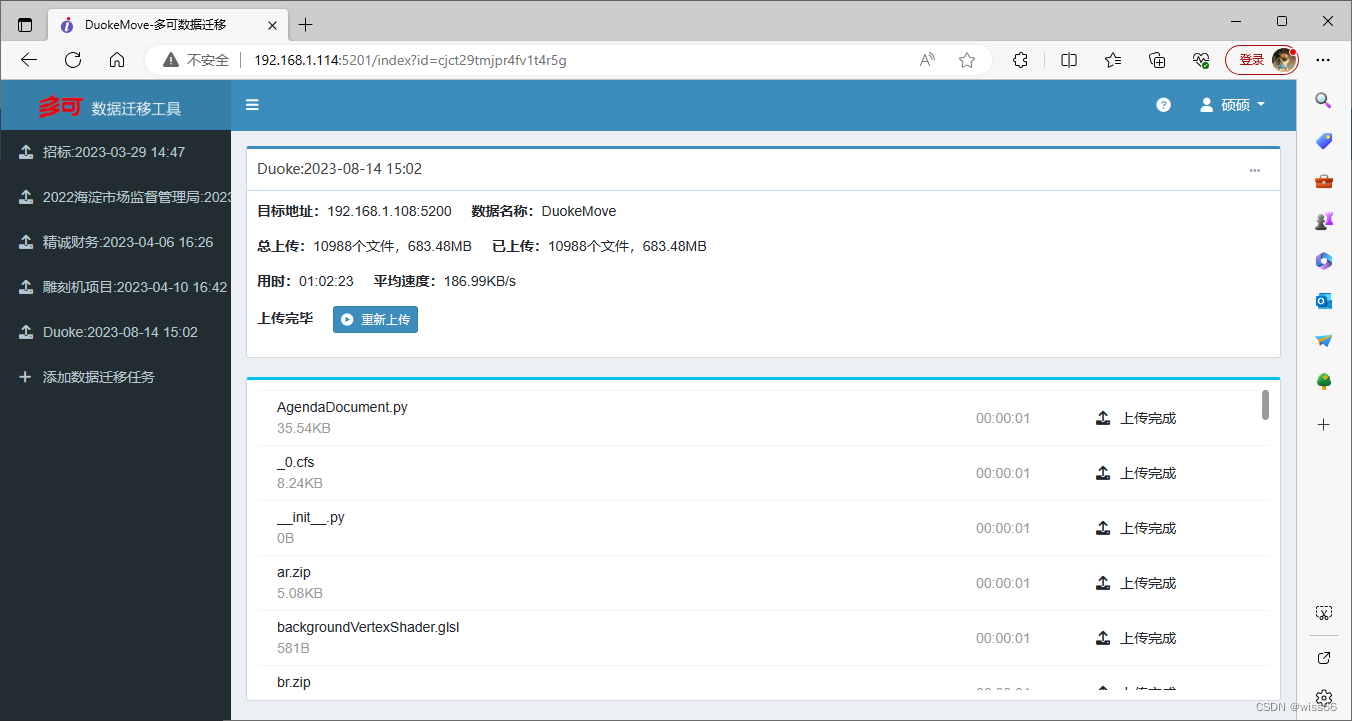This screenshot has width=1352, height=721.
Task: Open Edge sidebar shopping tag icon
Action: pos(1323,141)
